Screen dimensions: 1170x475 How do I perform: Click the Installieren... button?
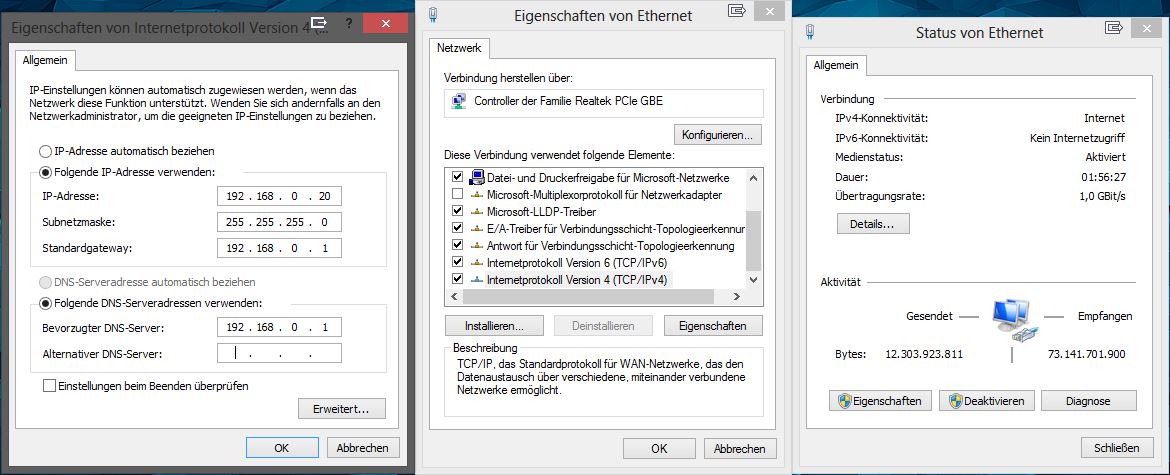tap(494, 326)
